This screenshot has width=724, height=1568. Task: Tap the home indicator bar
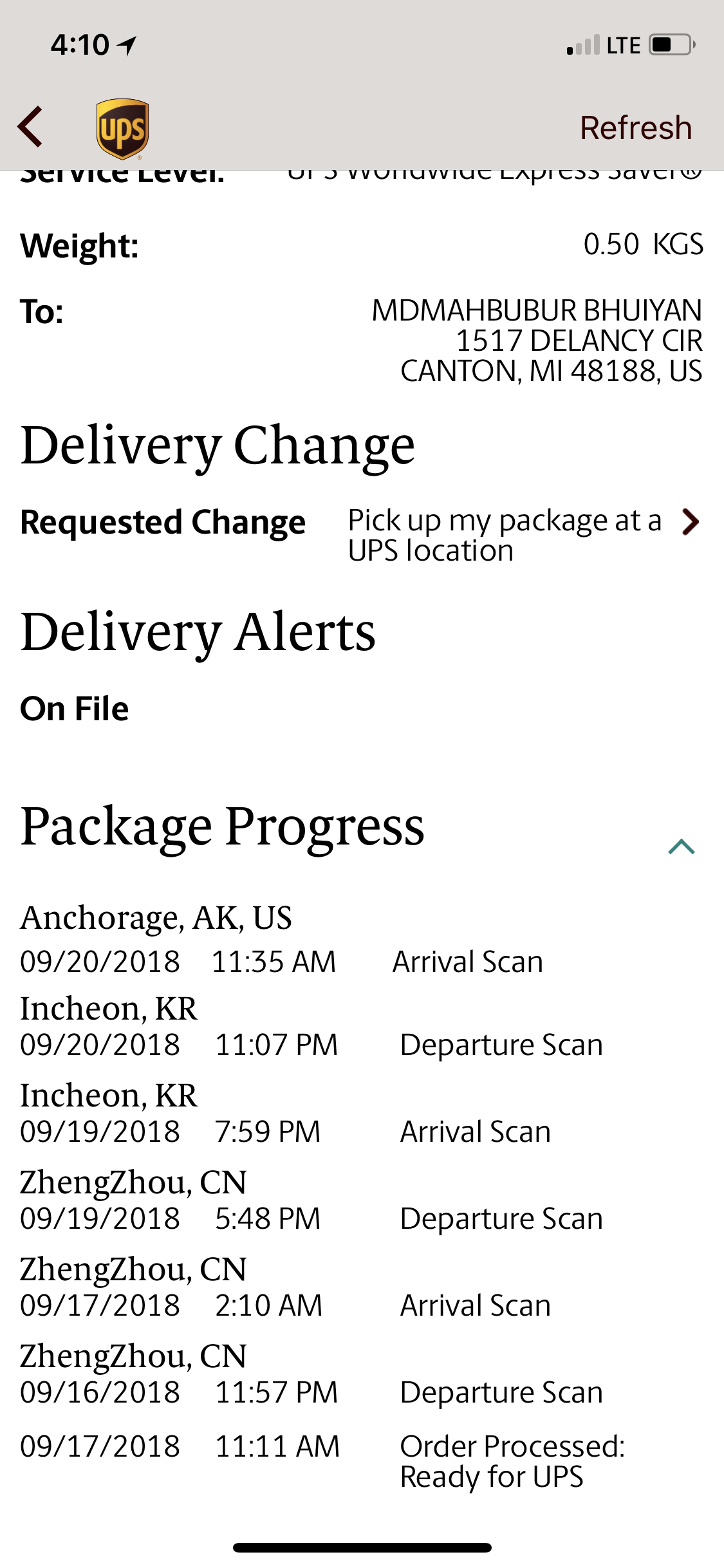coord(362,1547)
